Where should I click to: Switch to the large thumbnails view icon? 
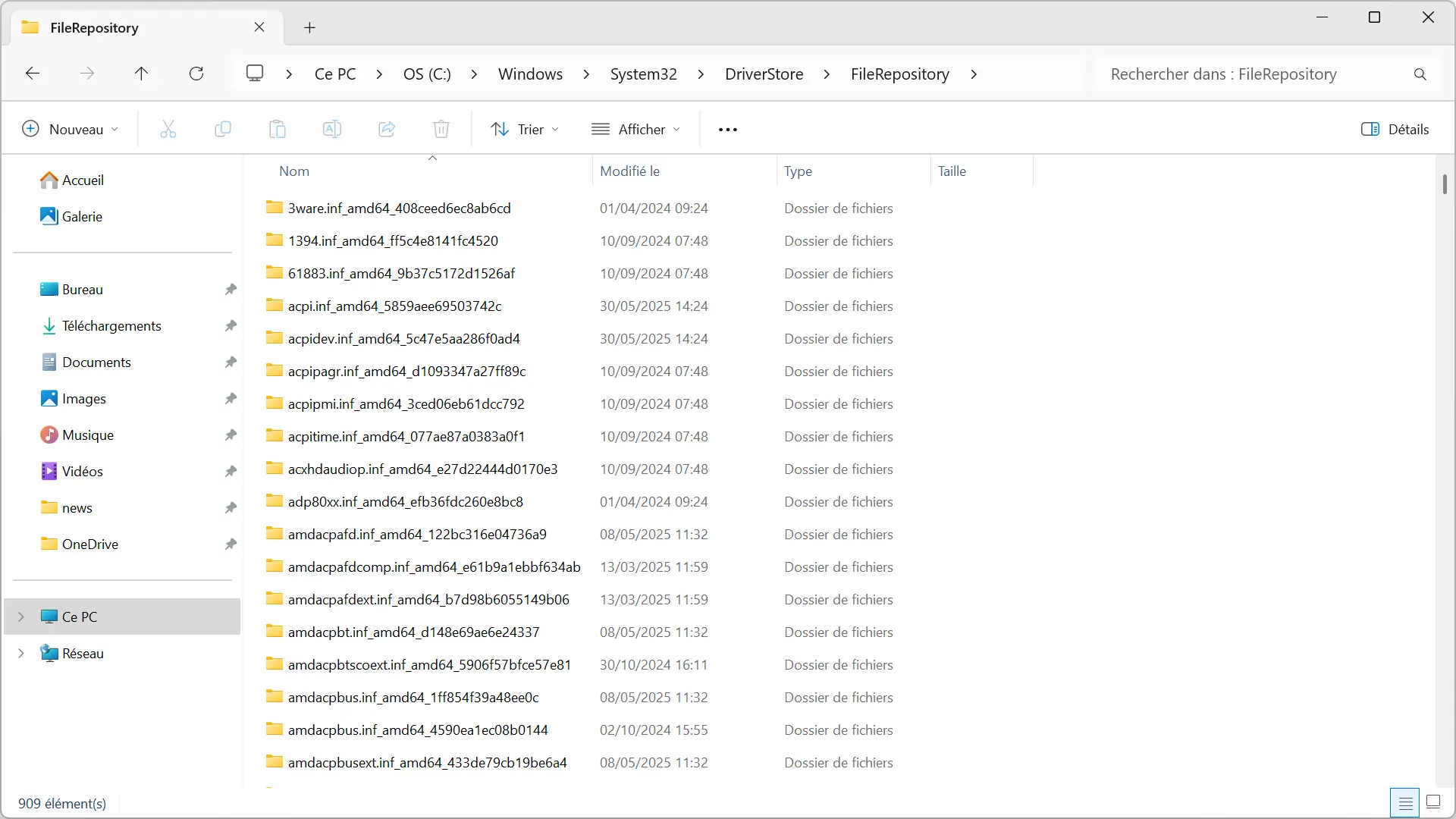(1433, 802)
